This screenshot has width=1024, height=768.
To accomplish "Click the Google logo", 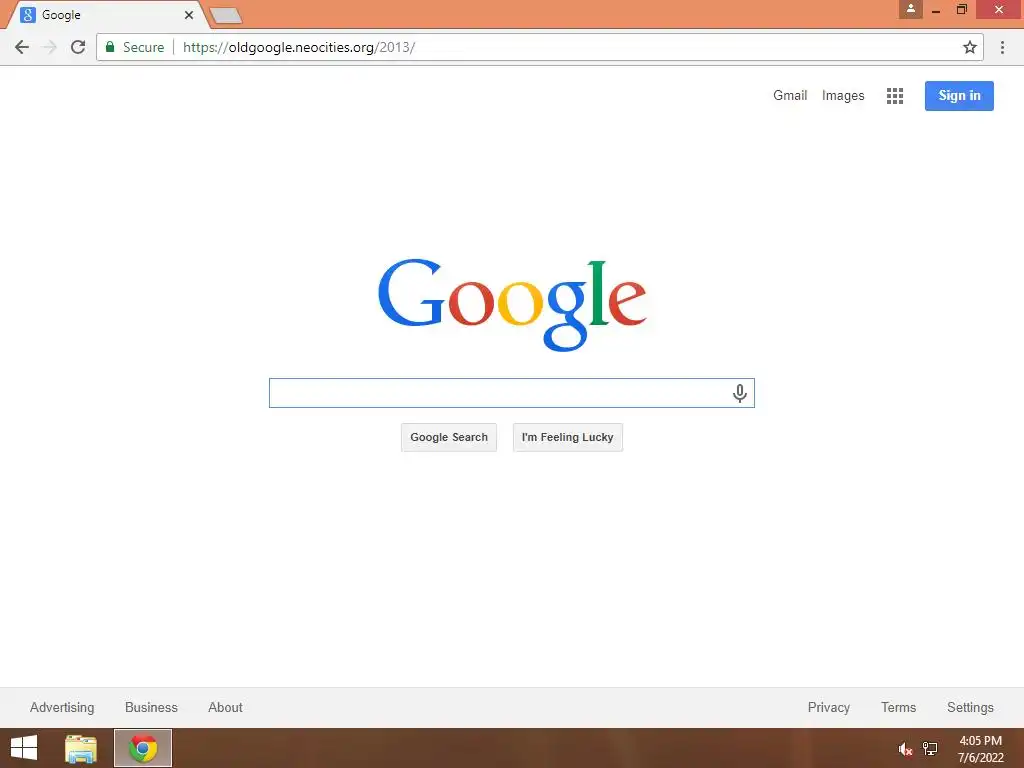I will 512,304.
